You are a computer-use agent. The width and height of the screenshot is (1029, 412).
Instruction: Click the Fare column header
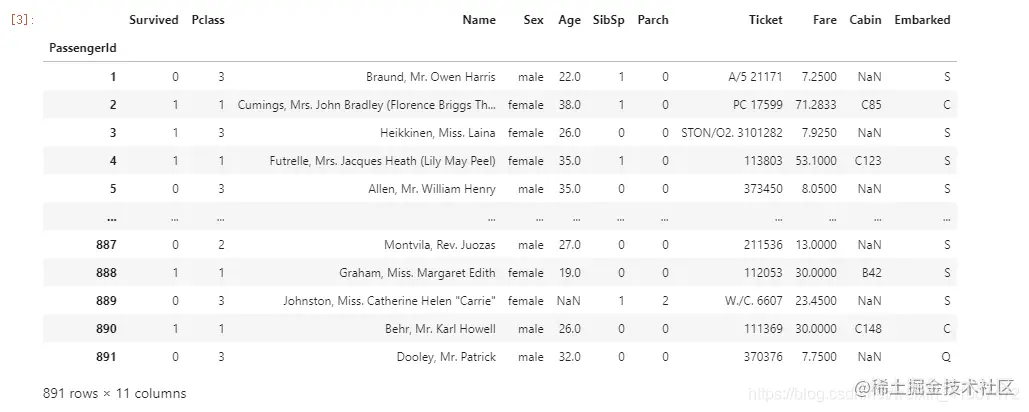point(824,20)
